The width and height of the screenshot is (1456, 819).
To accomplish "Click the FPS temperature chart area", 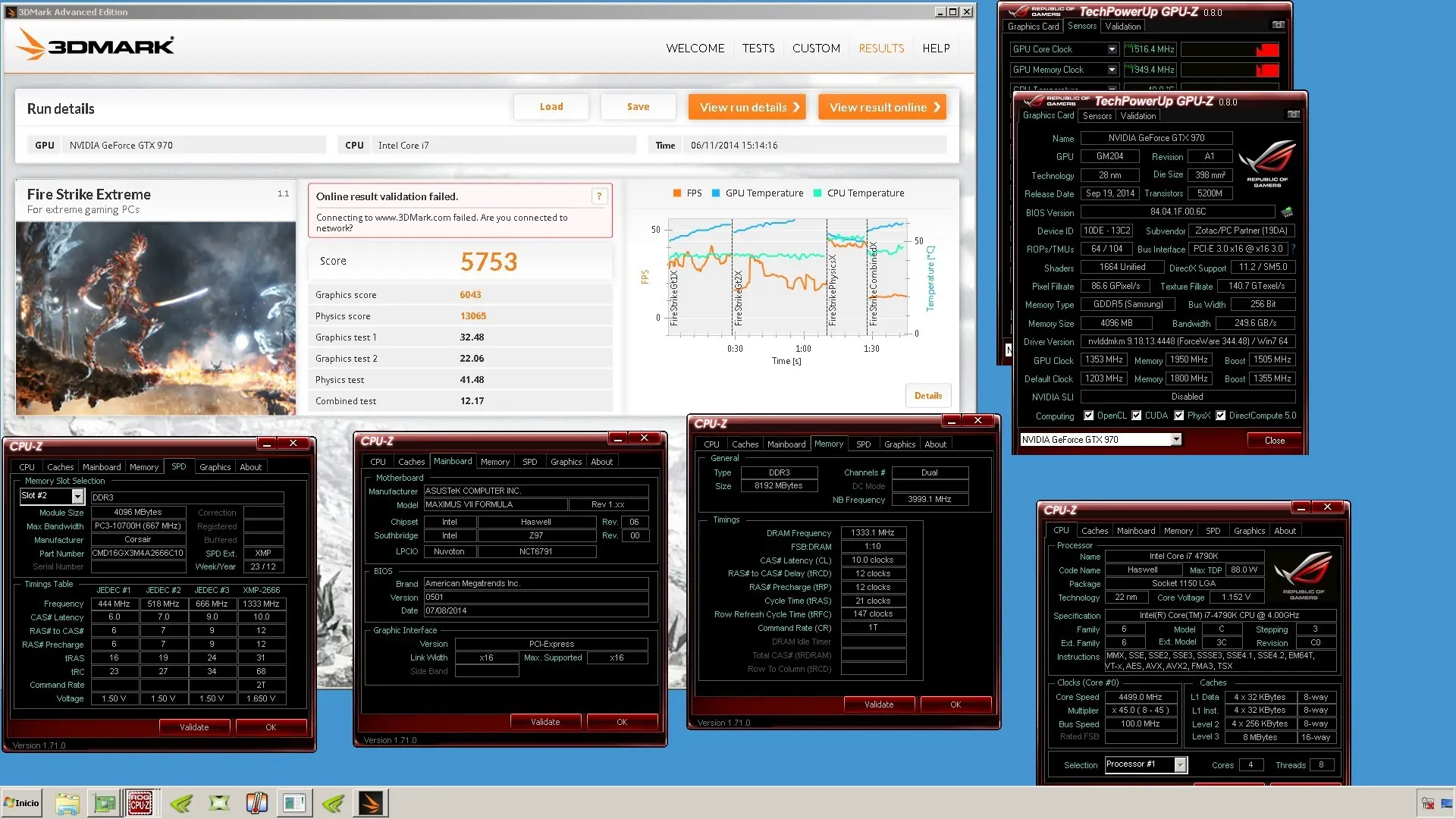I will coord(787,277).
